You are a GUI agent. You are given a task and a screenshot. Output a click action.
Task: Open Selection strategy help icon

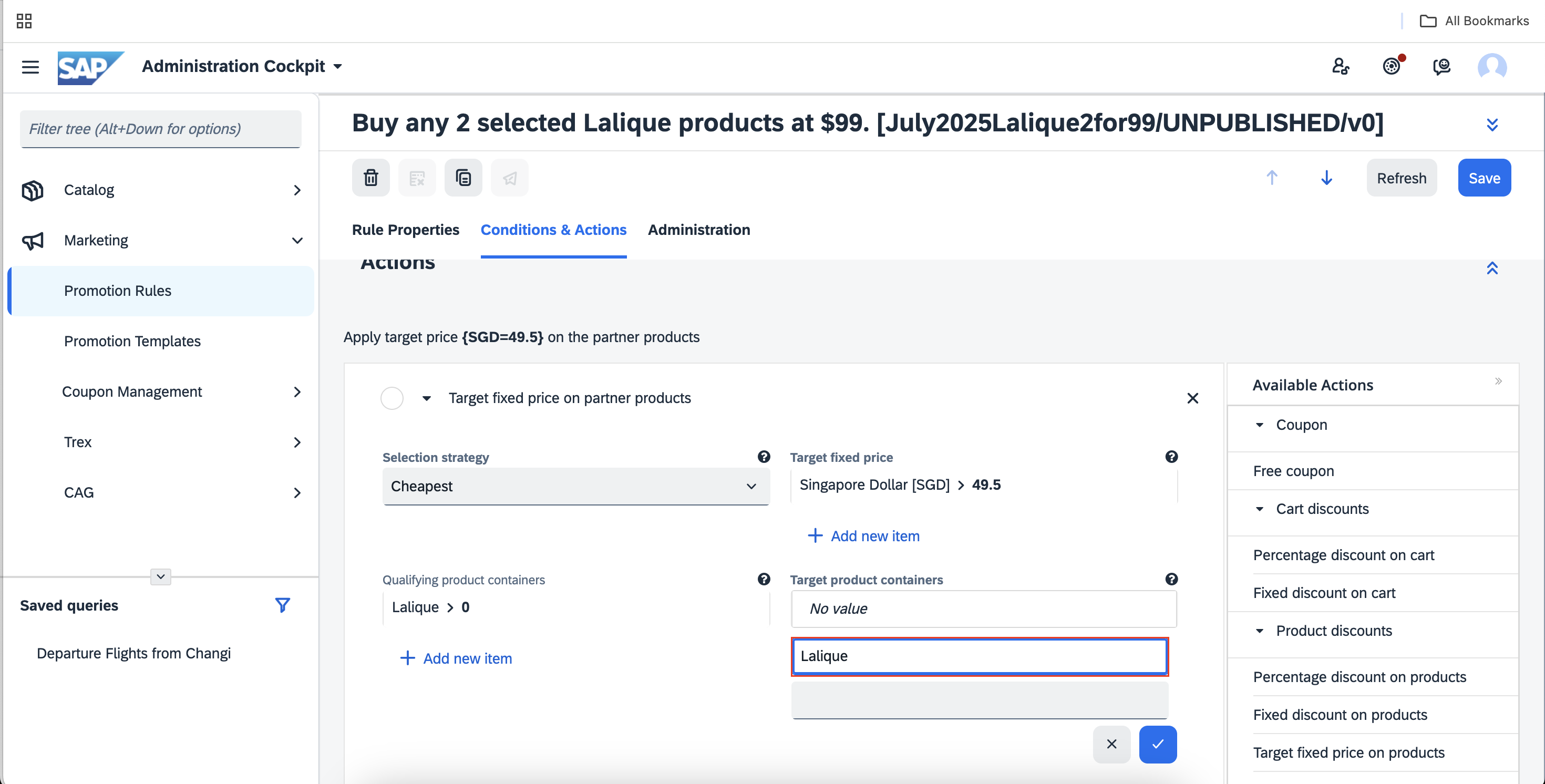coord(764,457)
